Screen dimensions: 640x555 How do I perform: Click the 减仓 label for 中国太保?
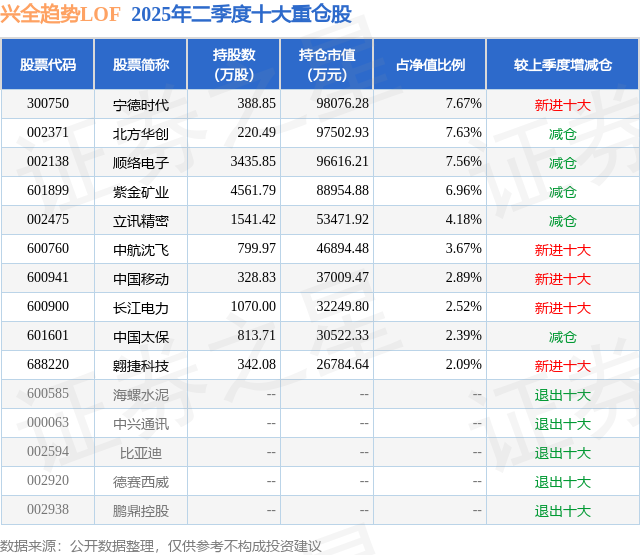point(562,337)
